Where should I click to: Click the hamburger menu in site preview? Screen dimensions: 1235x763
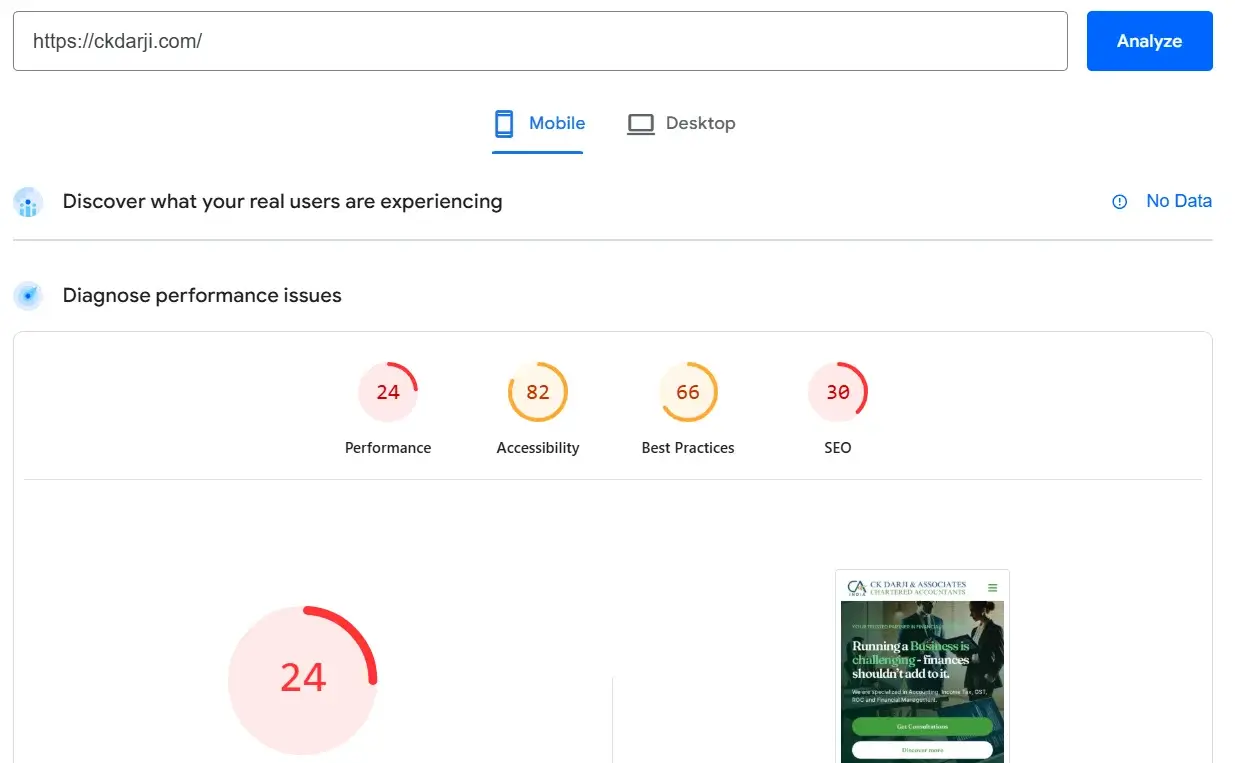(992, 588)
